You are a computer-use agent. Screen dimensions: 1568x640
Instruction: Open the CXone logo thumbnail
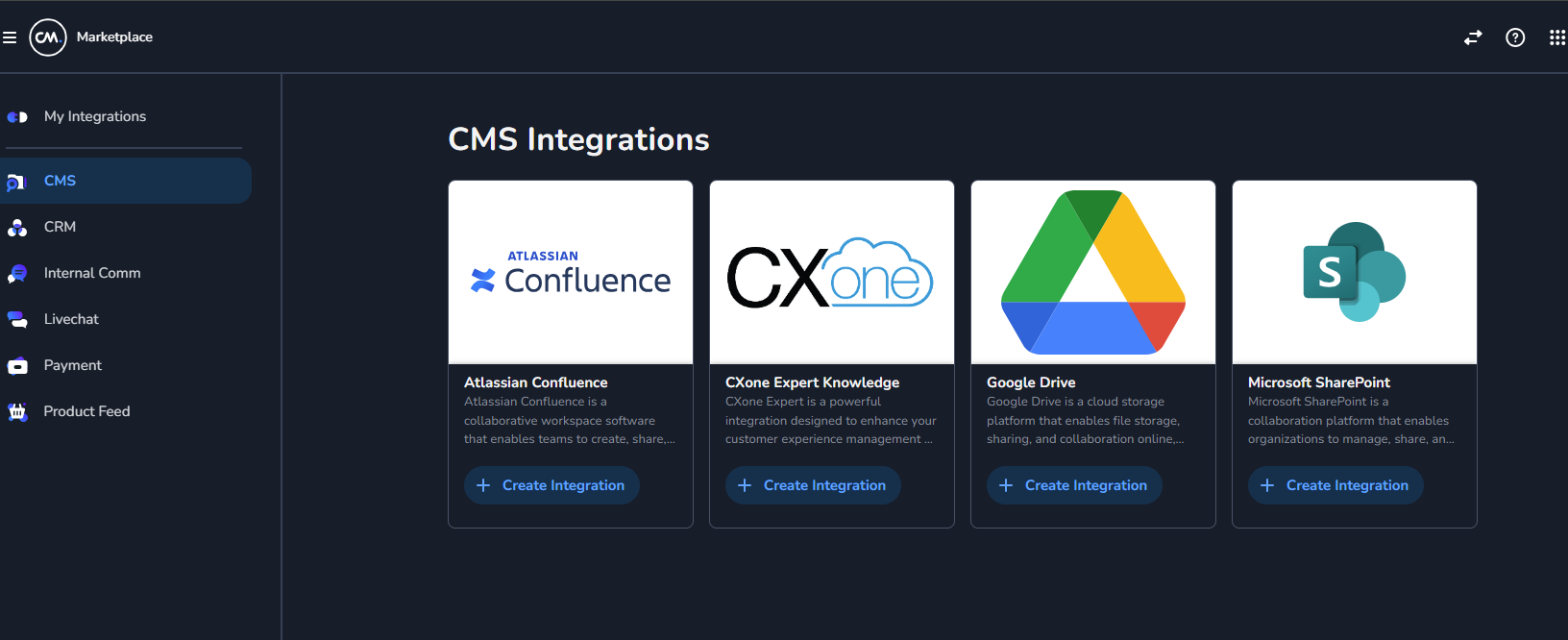832,273
